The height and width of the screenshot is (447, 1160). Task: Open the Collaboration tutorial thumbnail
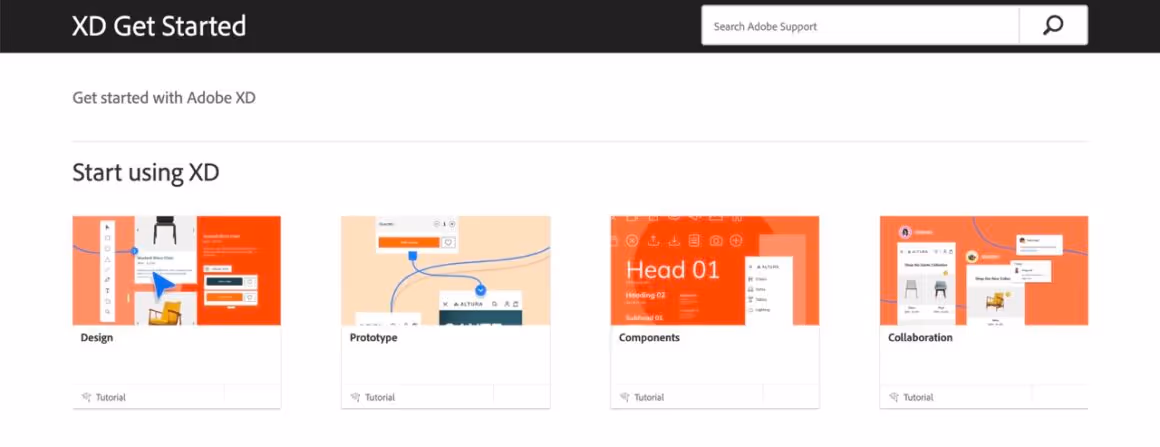[x=984, y=270]
